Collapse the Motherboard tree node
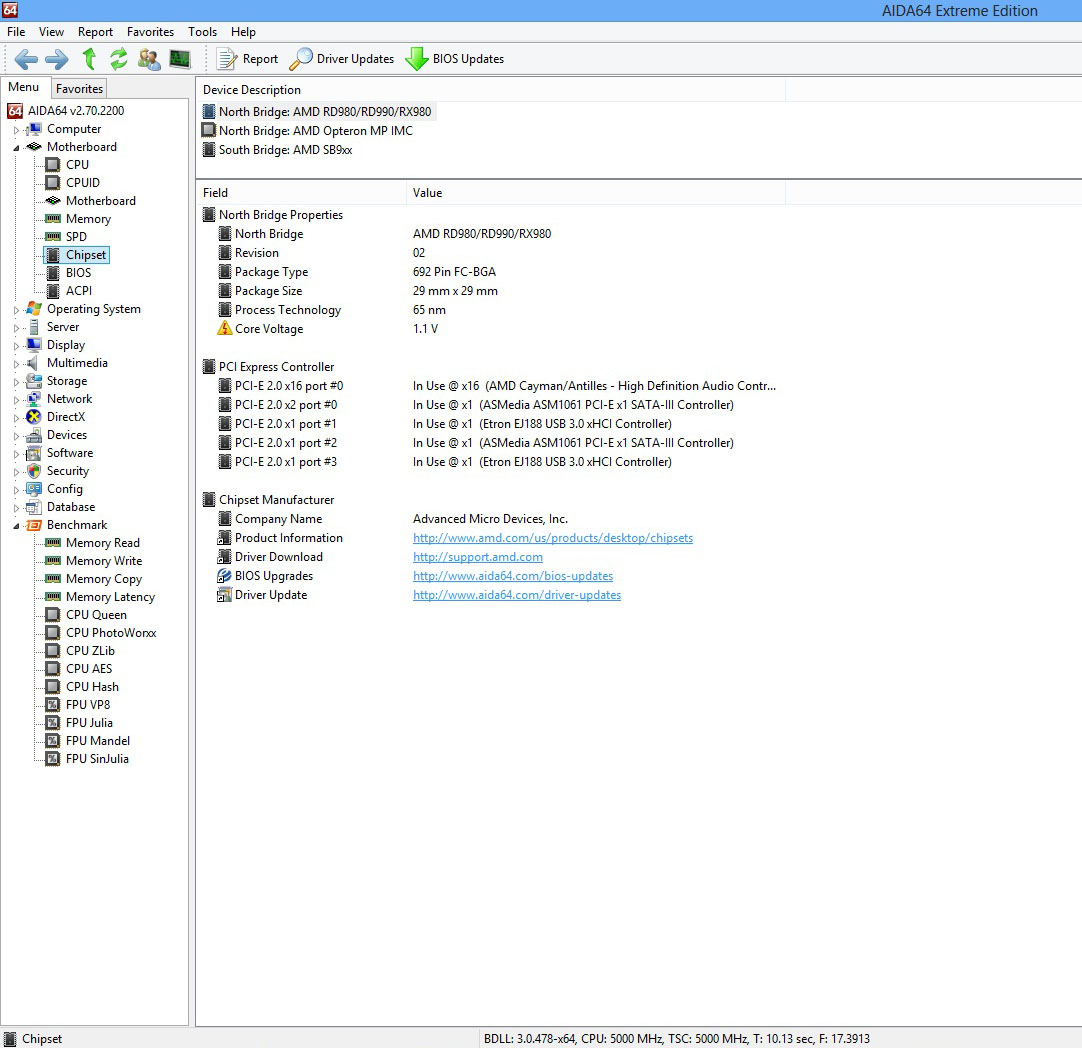 tap(17, 148)
